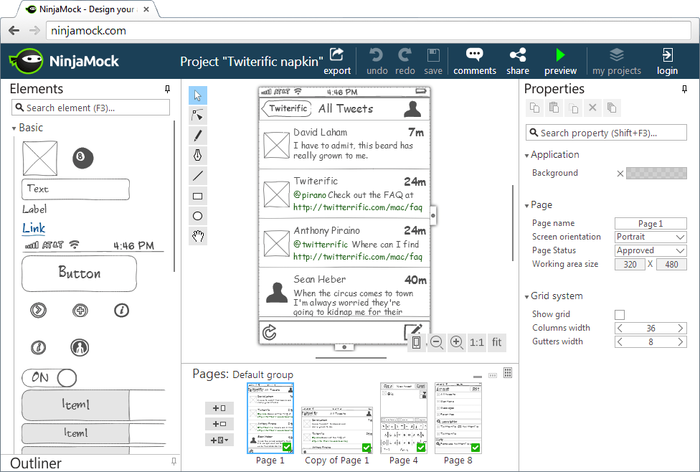The width and height of the screenshot is (700, 472).
Task: Activate the hand pan tool
Action: [x=198, y=236]
